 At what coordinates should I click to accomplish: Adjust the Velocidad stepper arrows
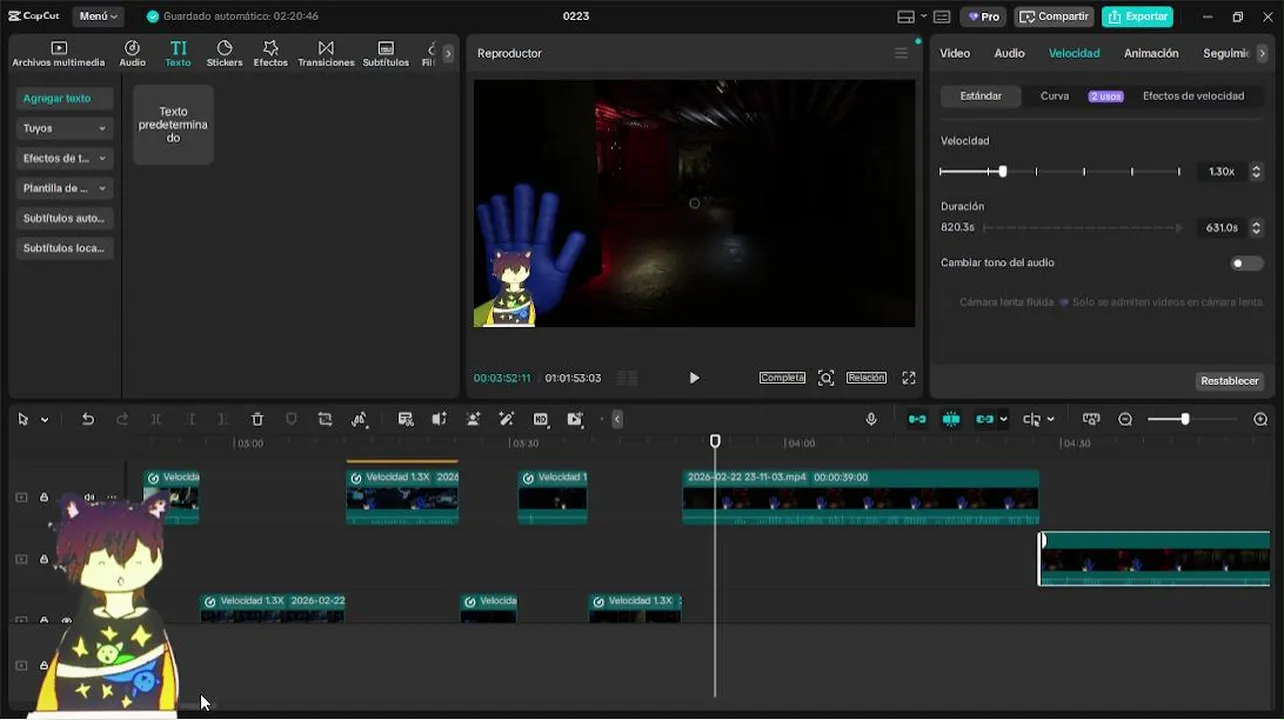(1257, 172)
